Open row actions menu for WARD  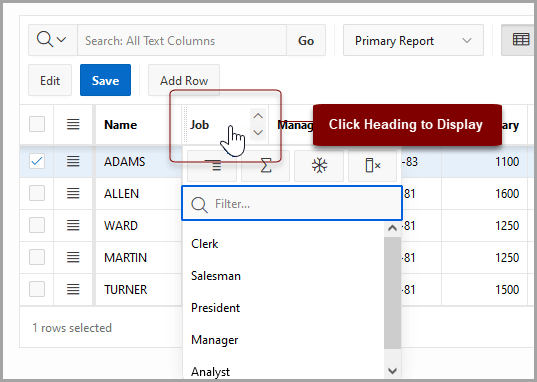(73, 225)
